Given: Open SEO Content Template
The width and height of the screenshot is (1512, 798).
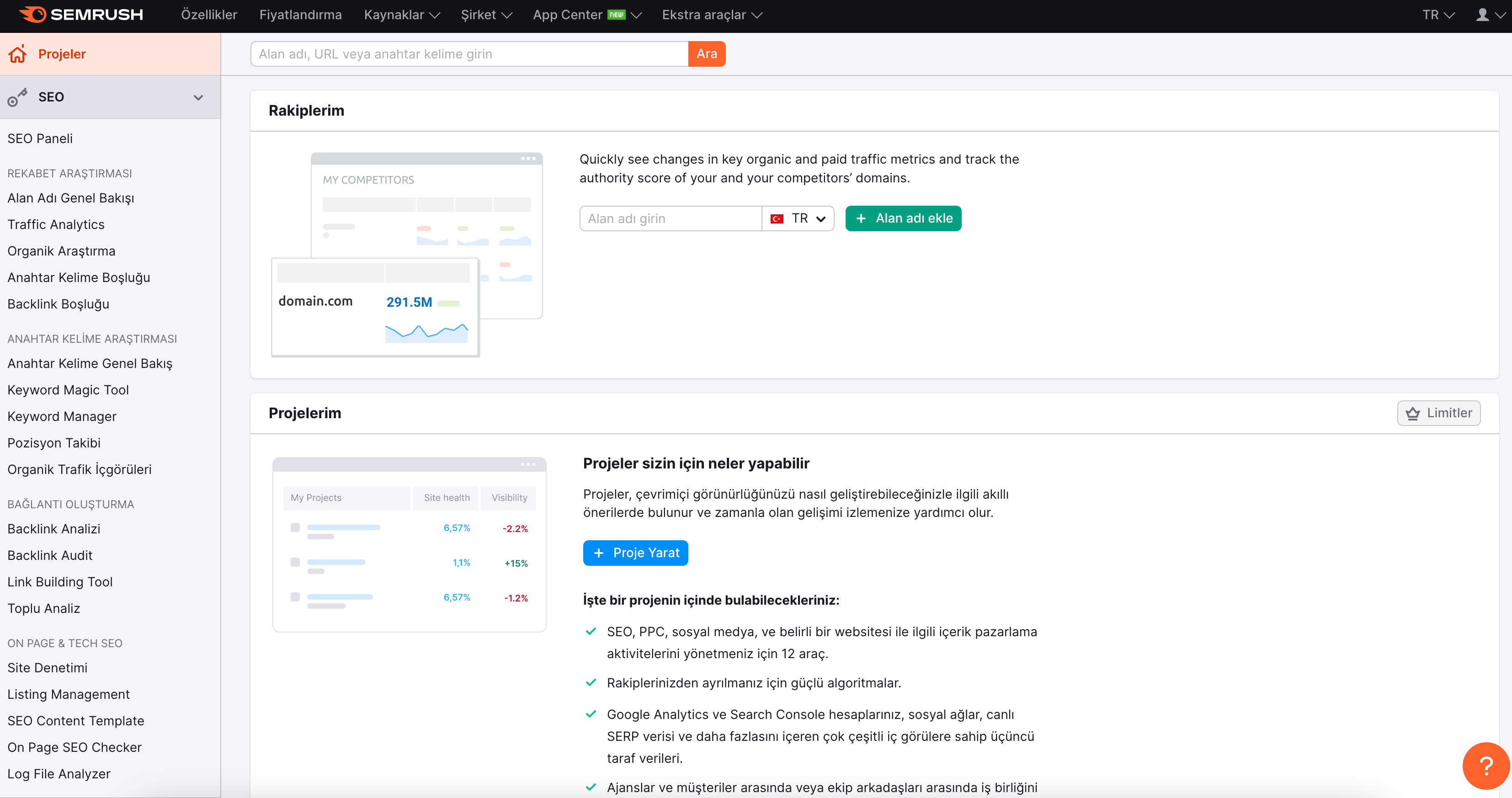Looking at the screenshot, I should coord(76,721).
